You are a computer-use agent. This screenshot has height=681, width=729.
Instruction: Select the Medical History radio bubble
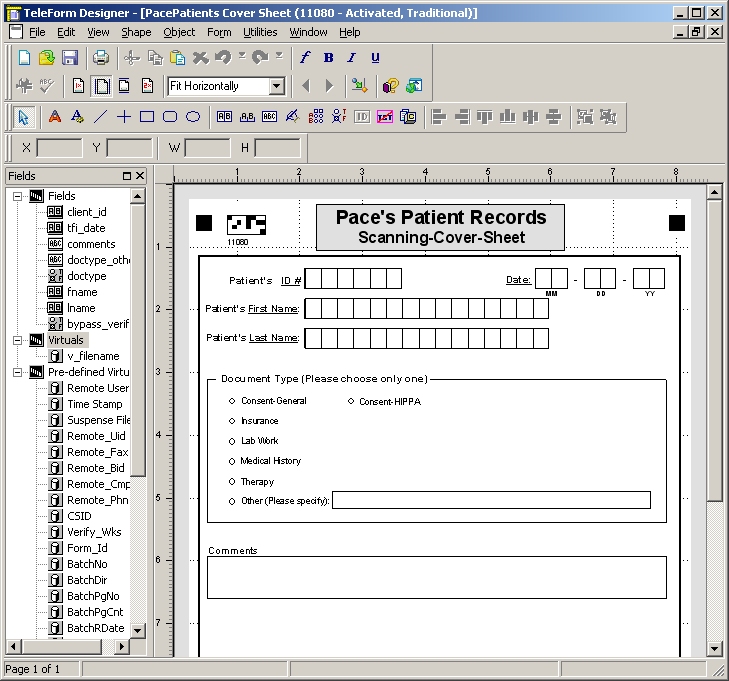232,461
